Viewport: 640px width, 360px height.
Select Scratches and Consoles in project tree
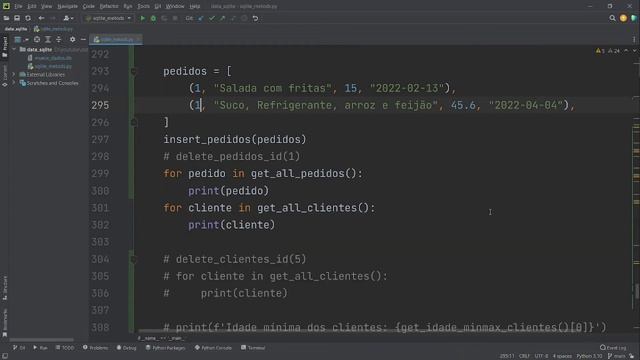tap(52, 83)
